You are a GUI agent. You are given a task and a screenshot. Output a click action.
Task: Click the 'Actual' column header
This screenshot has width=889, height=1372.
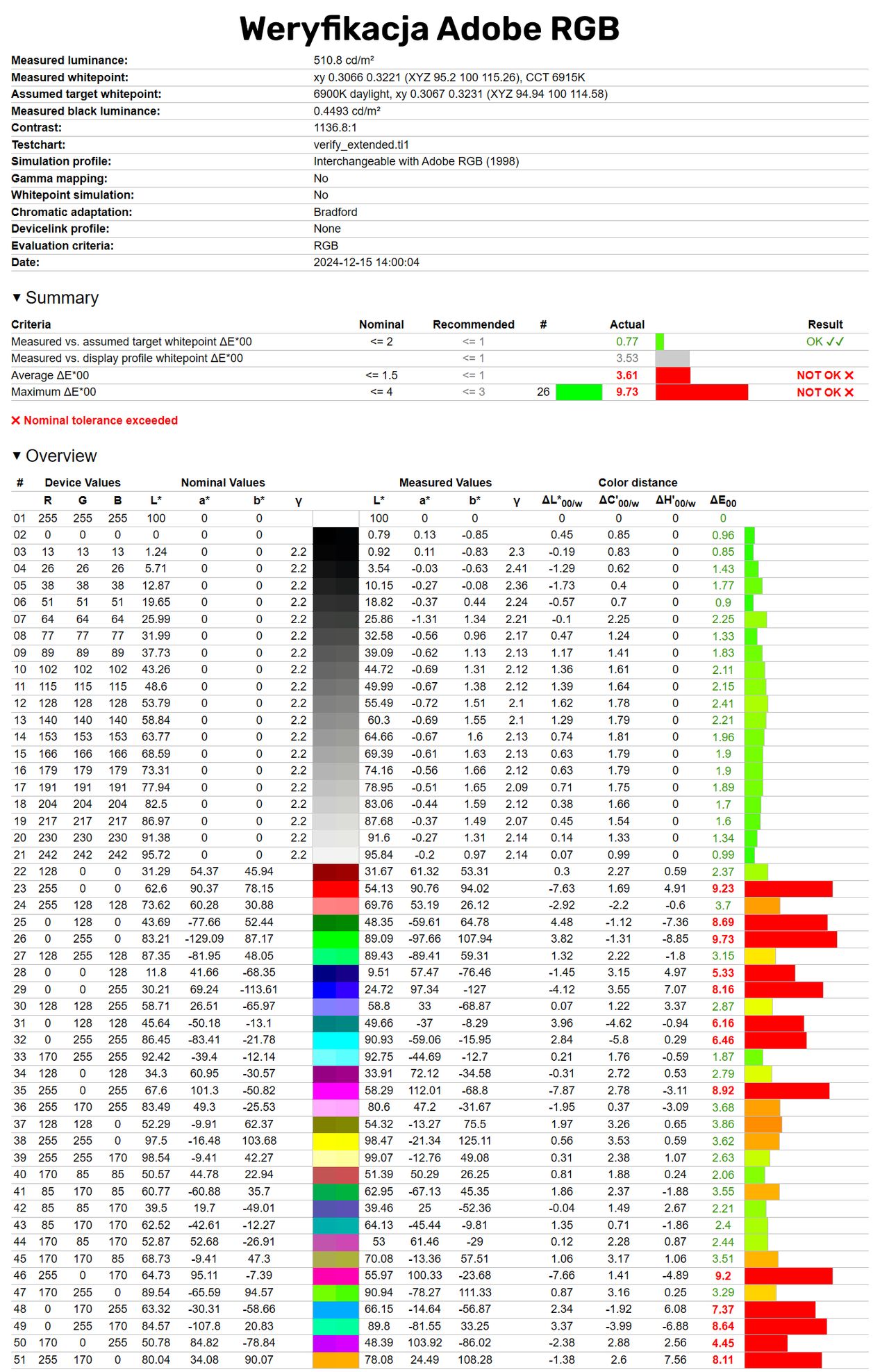(627, 324)
